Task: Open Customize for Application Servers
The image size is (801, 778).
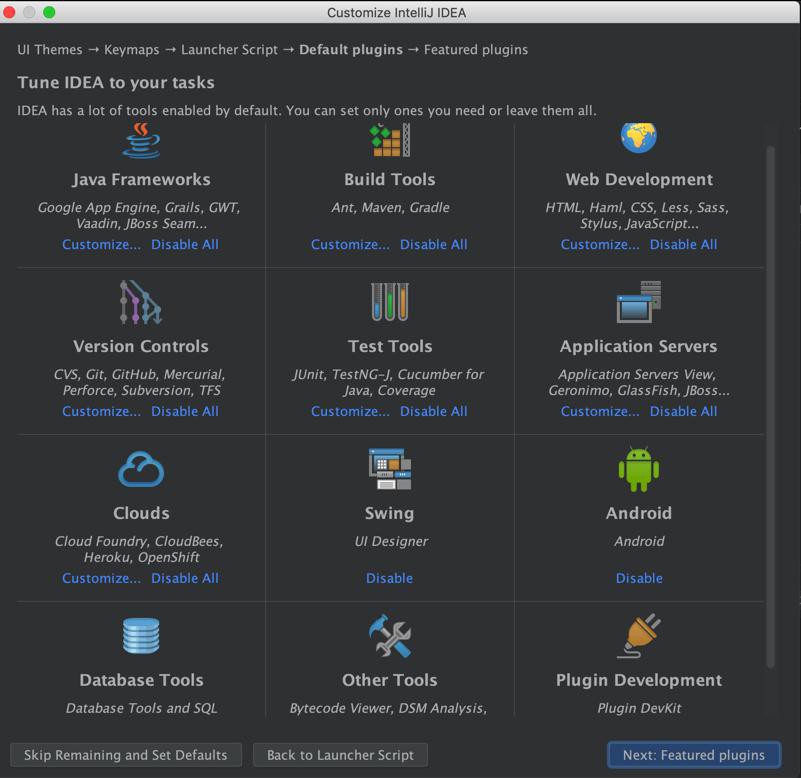Action: point(600,411)
